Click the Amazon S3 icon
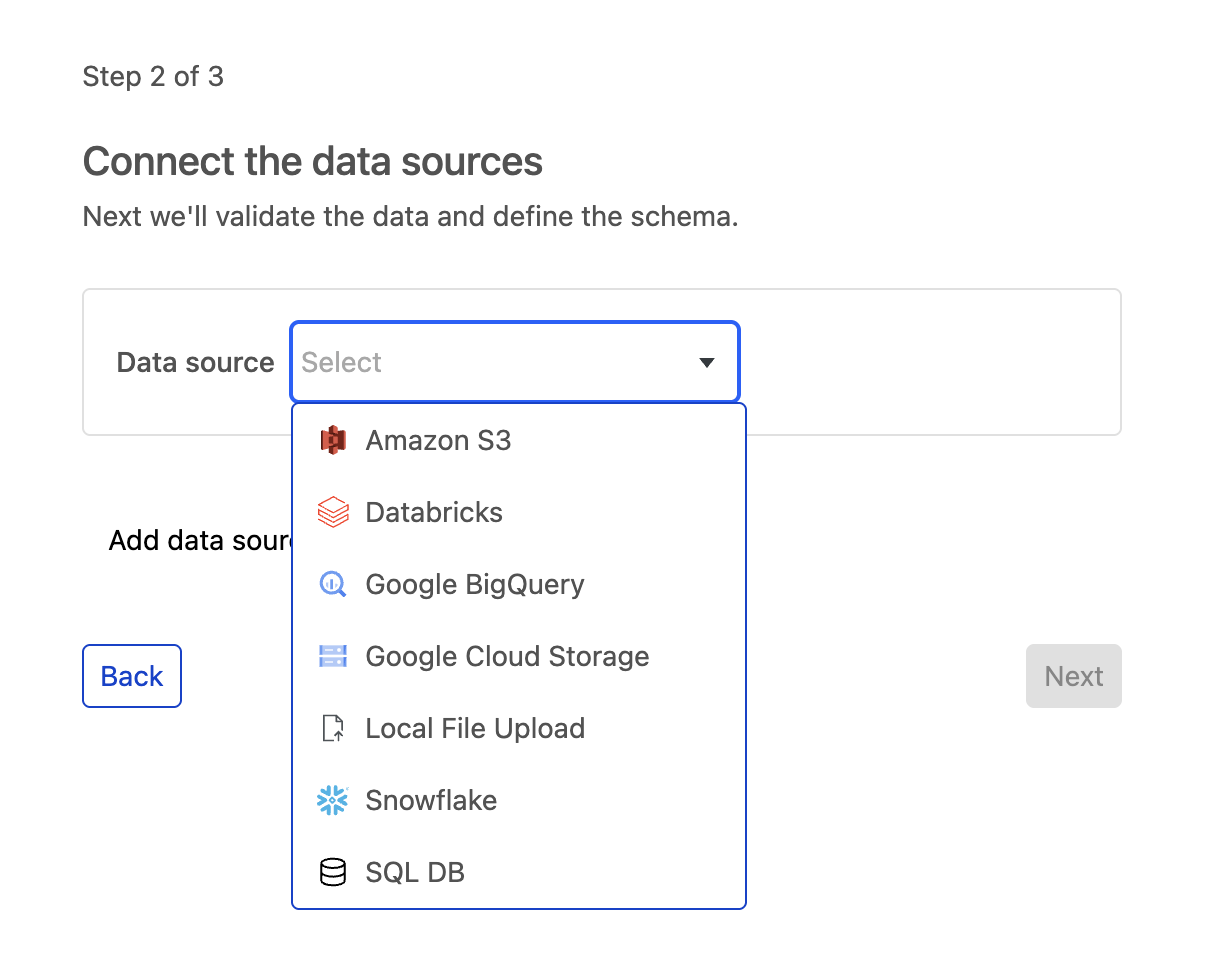This screenshot has height=960, width=1216. click(x=333, y=440)
